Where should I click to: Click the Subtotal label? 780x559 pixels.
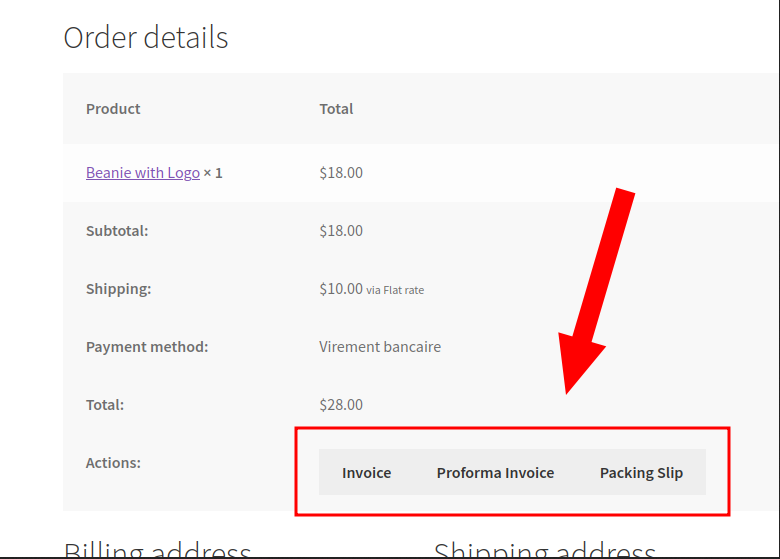tap(117, 231)
